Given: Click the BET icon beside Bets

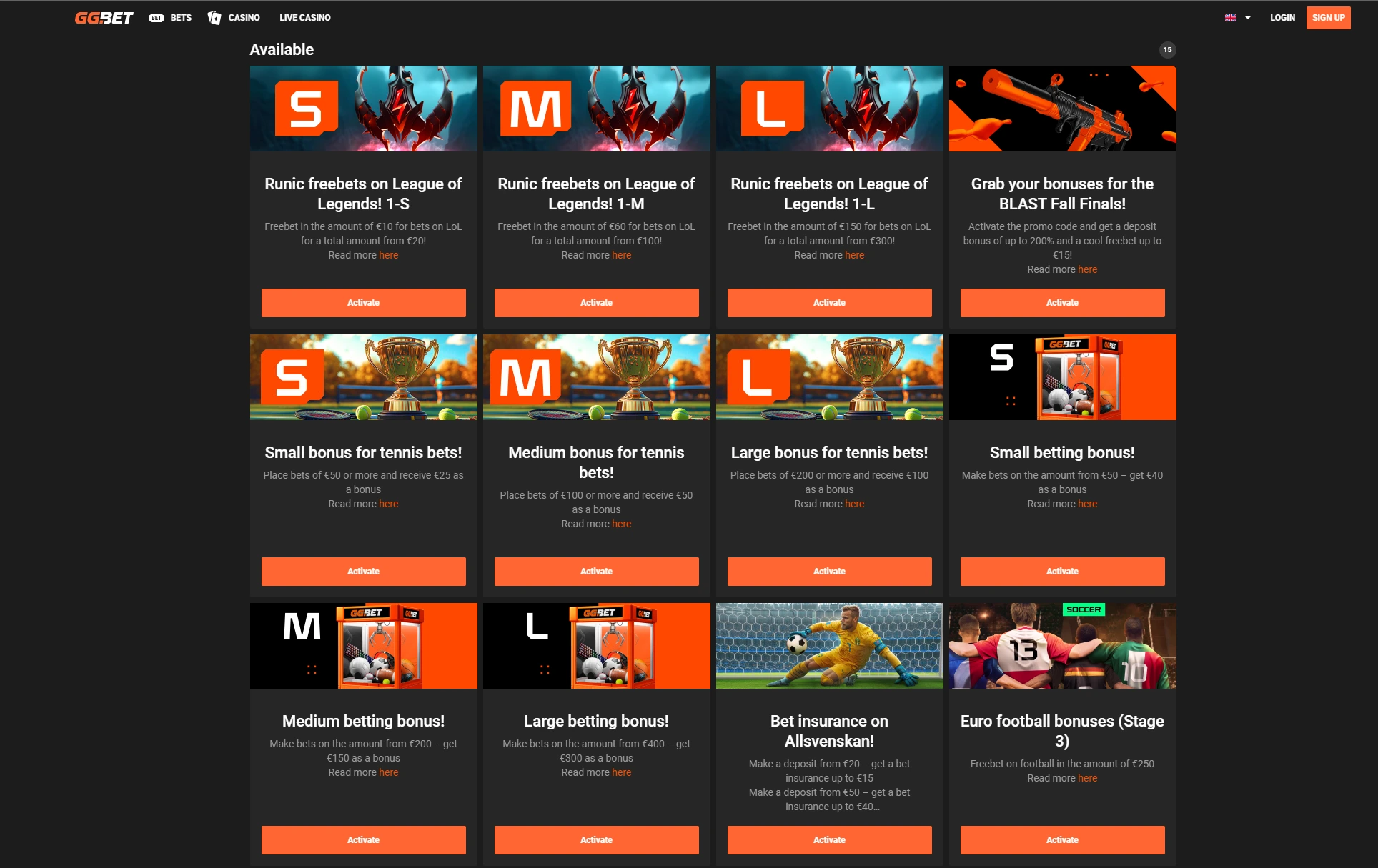Looking at the screenshot, I should coord(157,18).
